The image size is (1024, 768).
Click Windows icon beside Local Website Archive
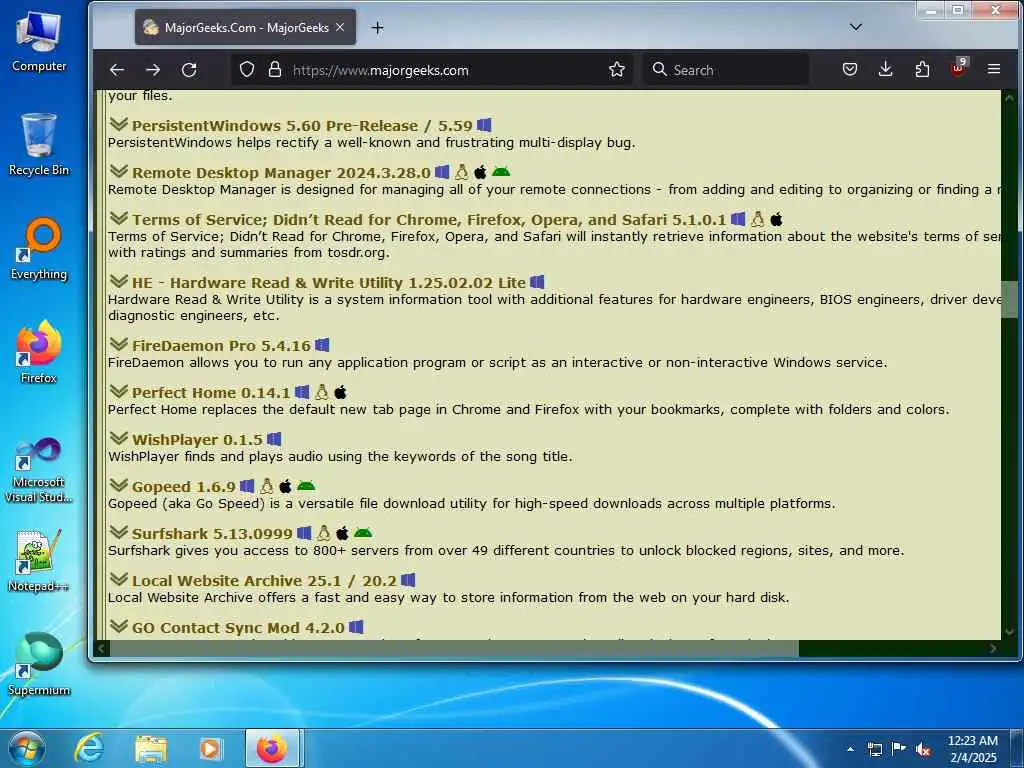[408, 580]
